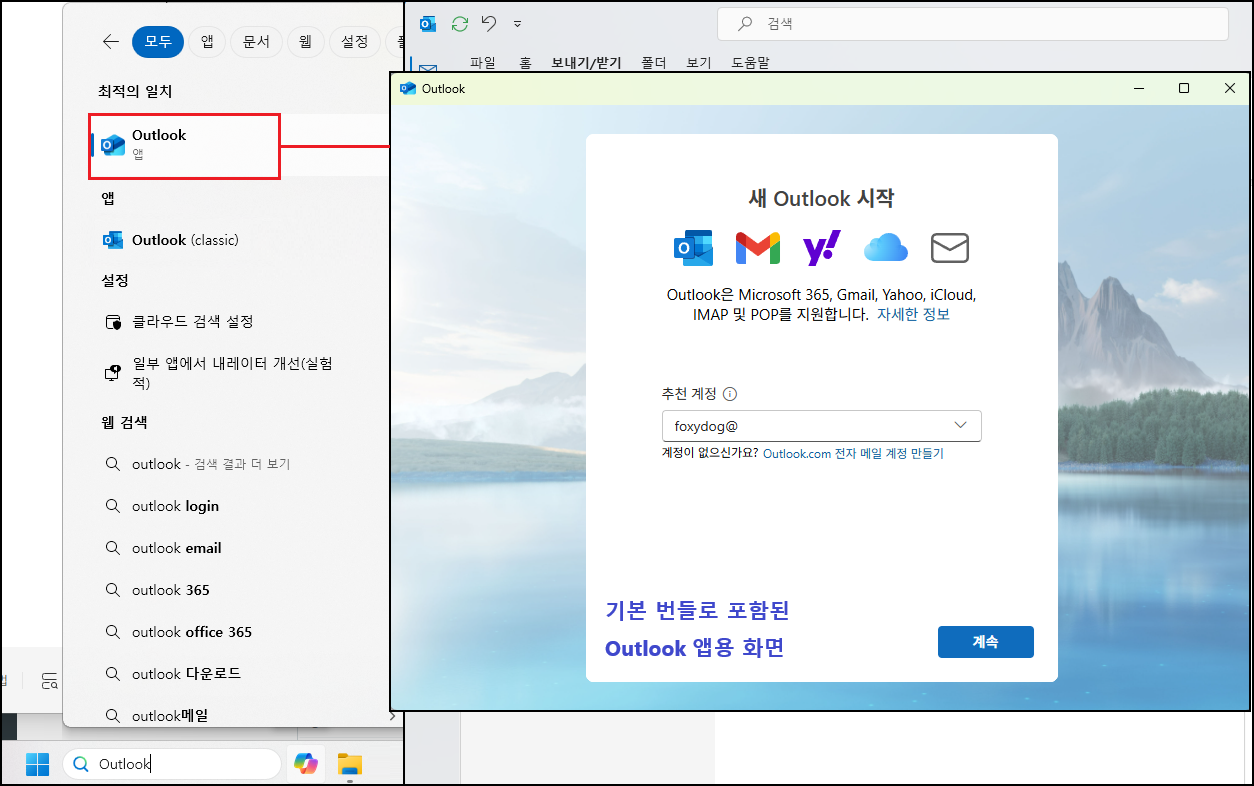Image resolution: width=1254 pixels, height=786 pixels.
Task: Click the iCloud cloud icon
Action: 886,248
